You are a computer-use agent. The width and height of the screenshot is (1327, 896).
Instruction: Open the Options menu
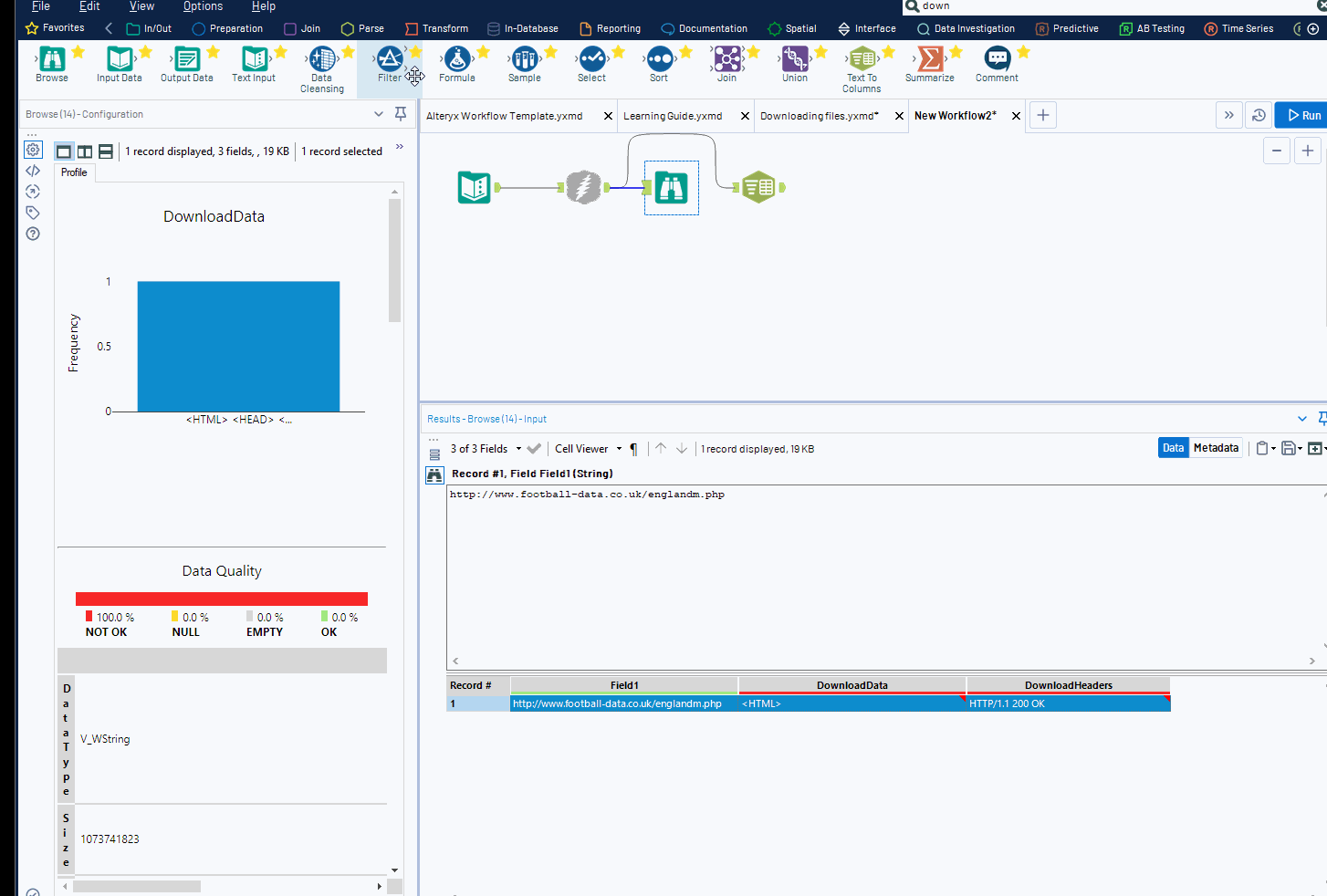[203, 6]
